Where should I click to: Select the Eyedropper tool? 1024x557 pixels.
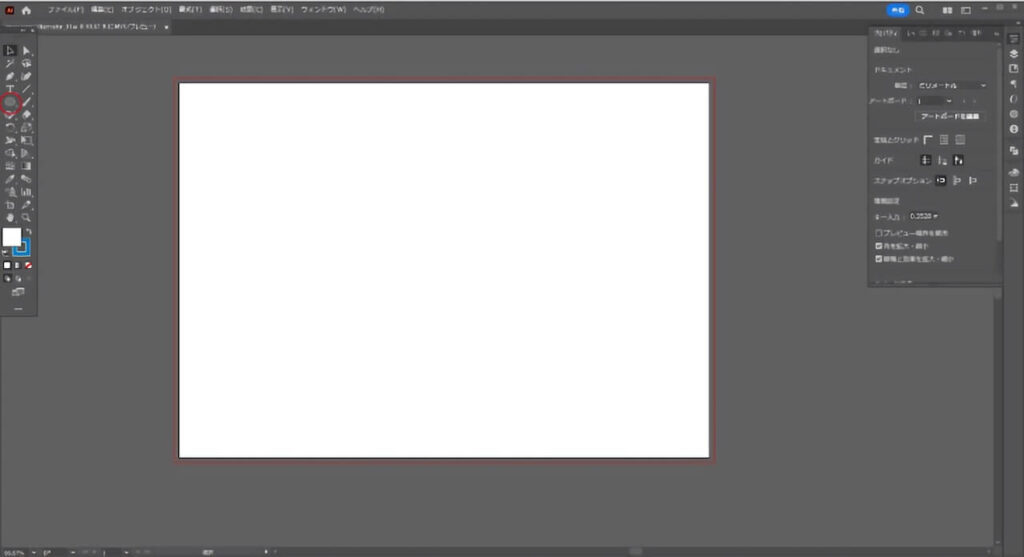(10, 179)
